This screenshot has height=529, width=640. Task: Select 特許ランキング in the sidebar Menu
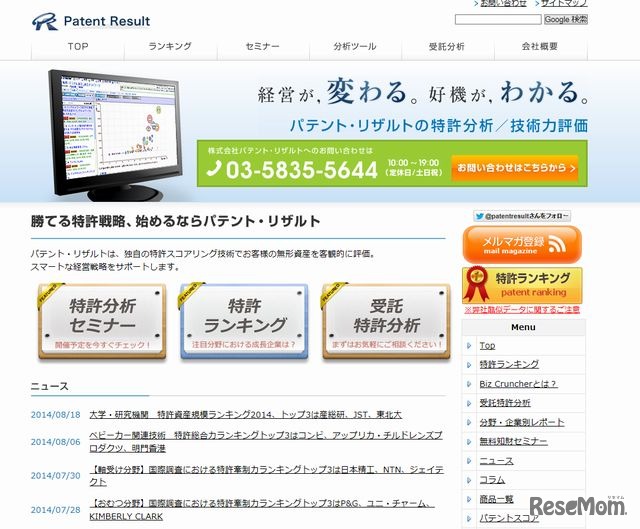click(509, 364)
